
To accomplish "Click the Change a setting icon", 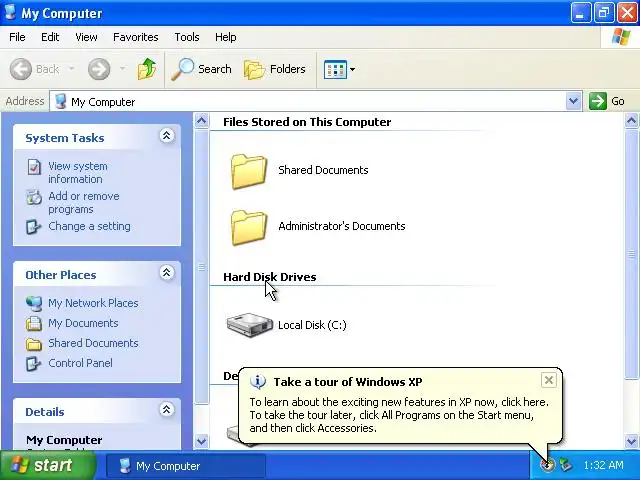I will 33,227.
